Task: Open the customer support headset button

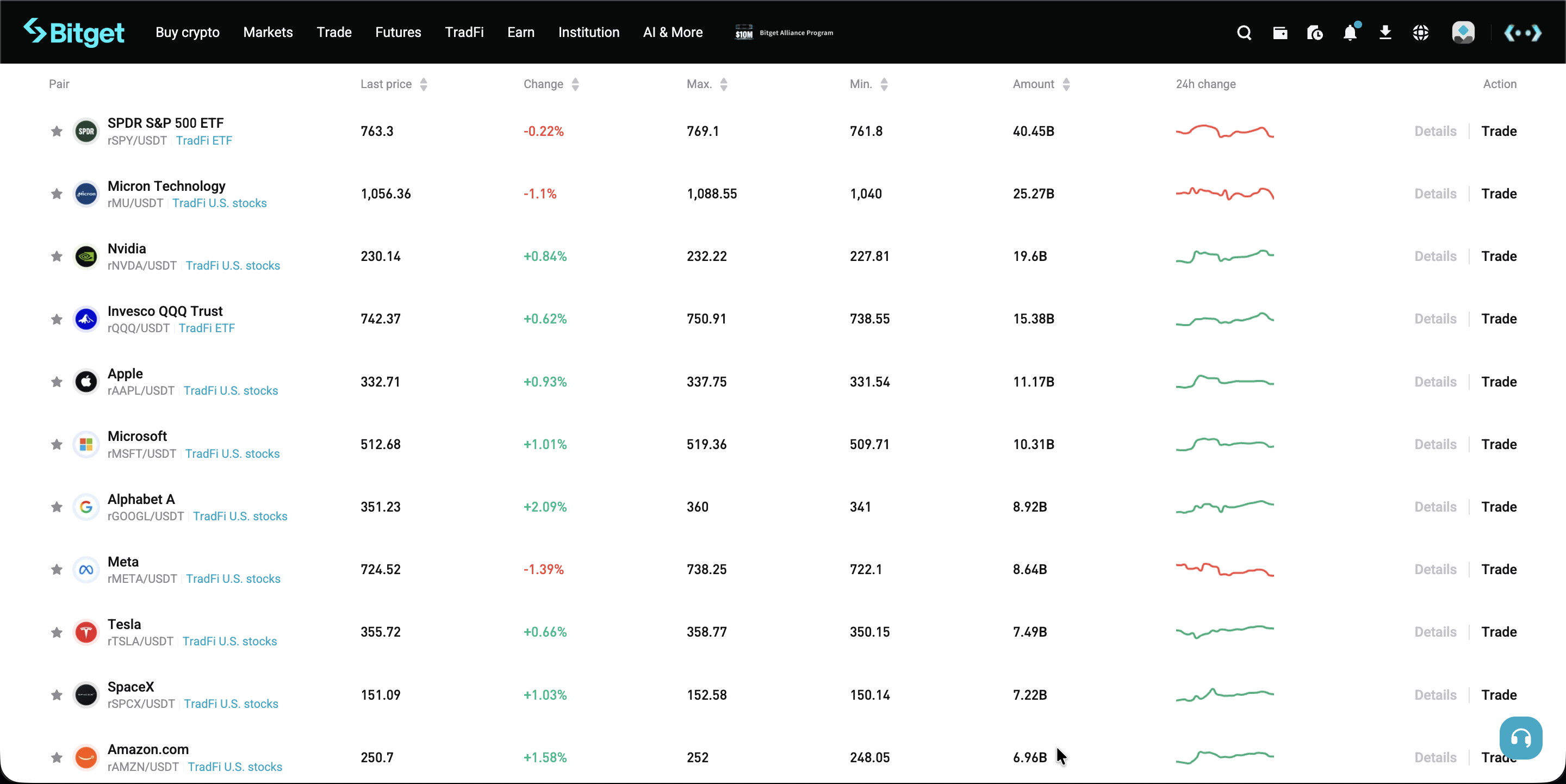Action: 1520,738
